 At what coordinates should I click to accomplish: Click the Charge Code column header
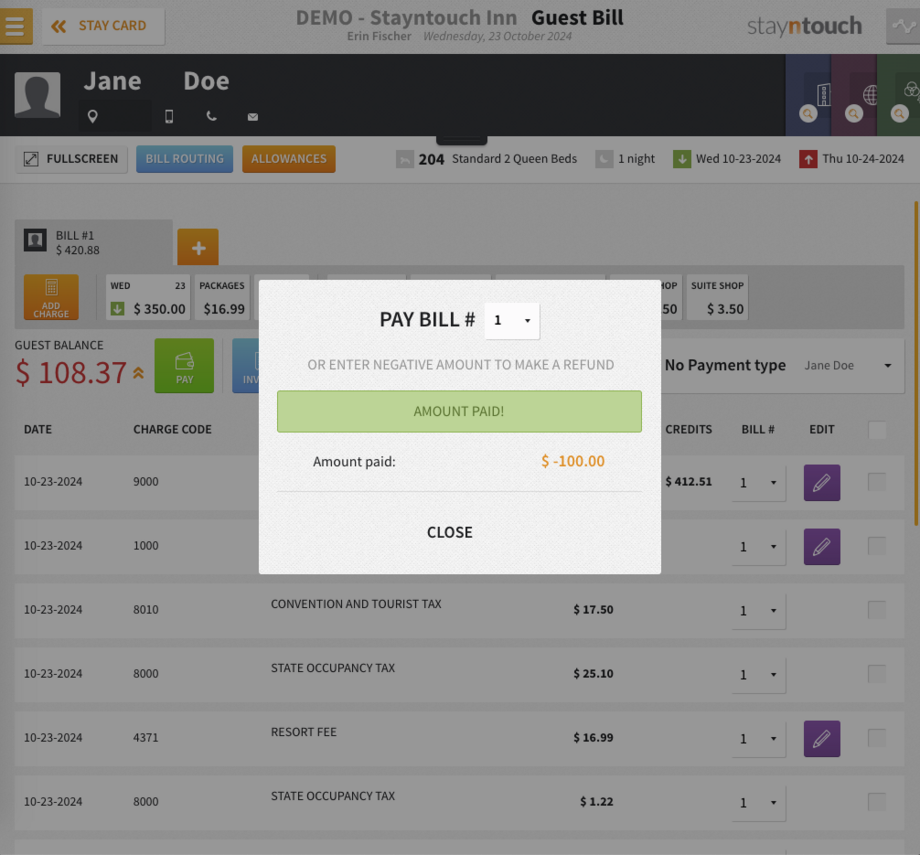click(x=172, y=430)
